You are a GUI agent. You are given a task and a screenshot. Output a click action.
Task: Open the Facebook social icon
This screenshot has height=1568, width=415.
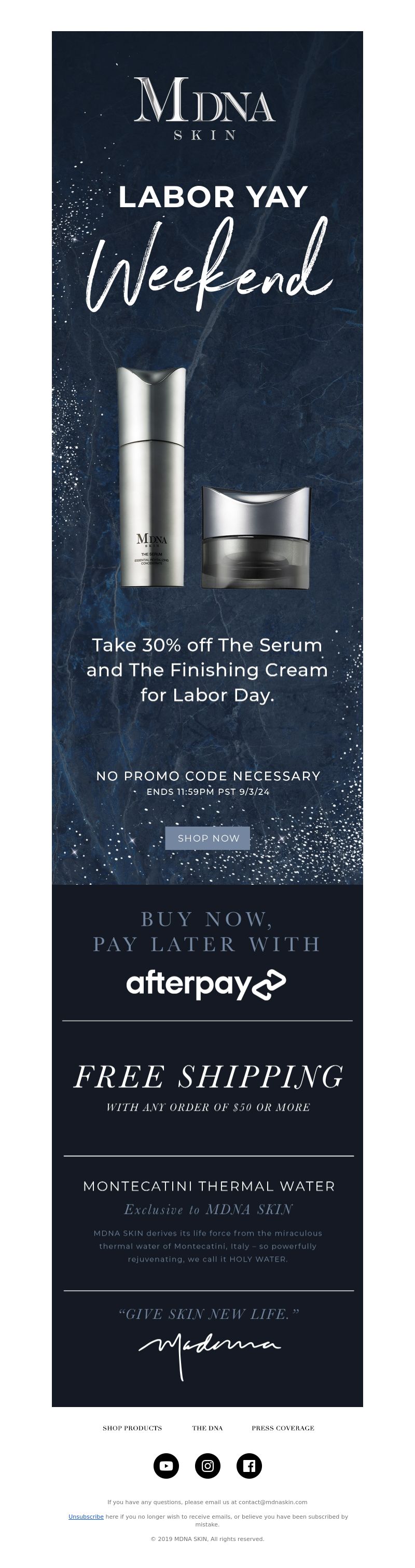tap(249, 1465)
